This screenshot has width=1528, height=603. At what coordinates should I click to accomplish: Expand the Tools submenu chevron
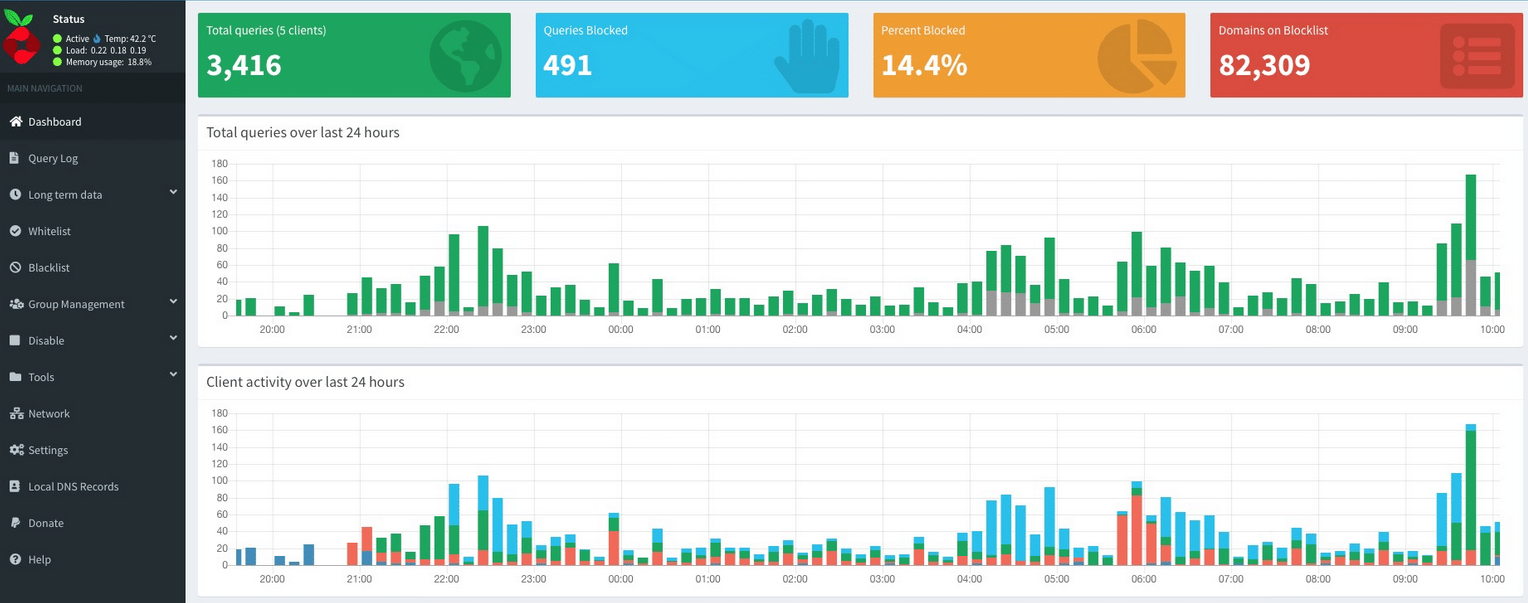(x=173, y=375)
